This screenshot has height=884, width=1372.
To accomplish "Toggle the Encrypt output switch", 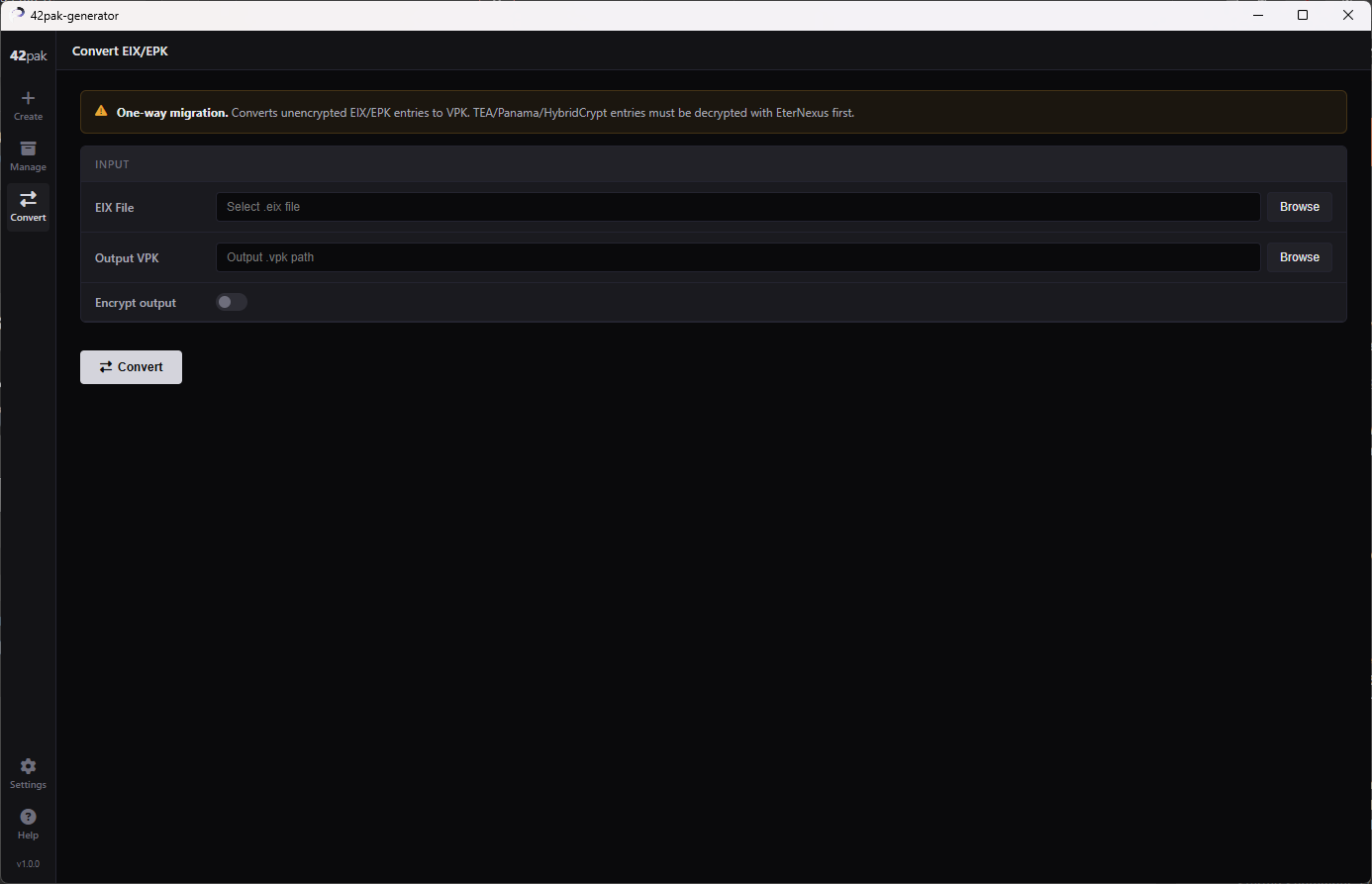I will click(232, 302).
